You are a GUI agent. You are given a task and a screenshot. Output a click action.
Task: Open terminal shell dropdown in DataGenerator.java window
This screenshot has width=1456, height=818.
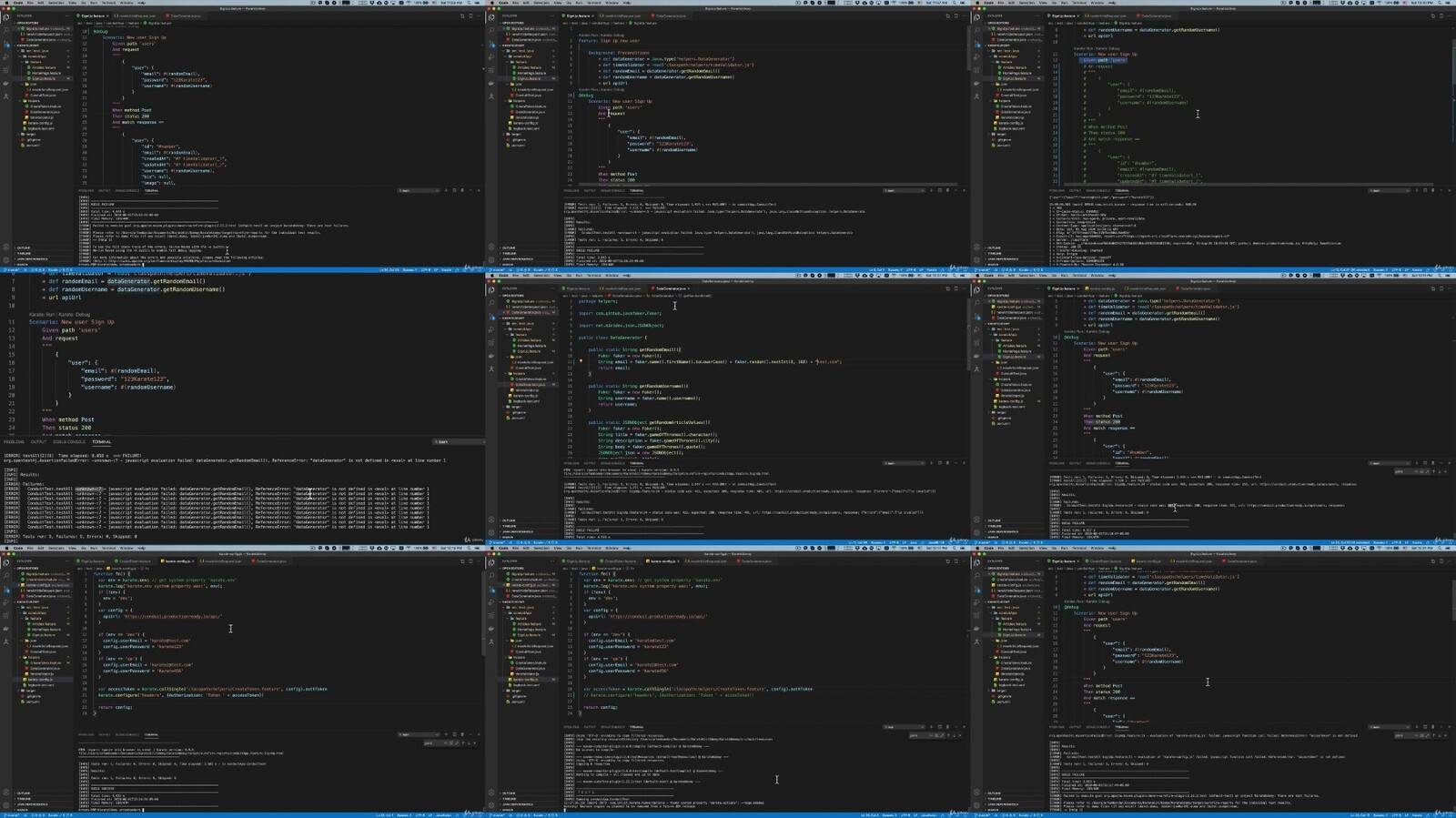pos(904,463)
